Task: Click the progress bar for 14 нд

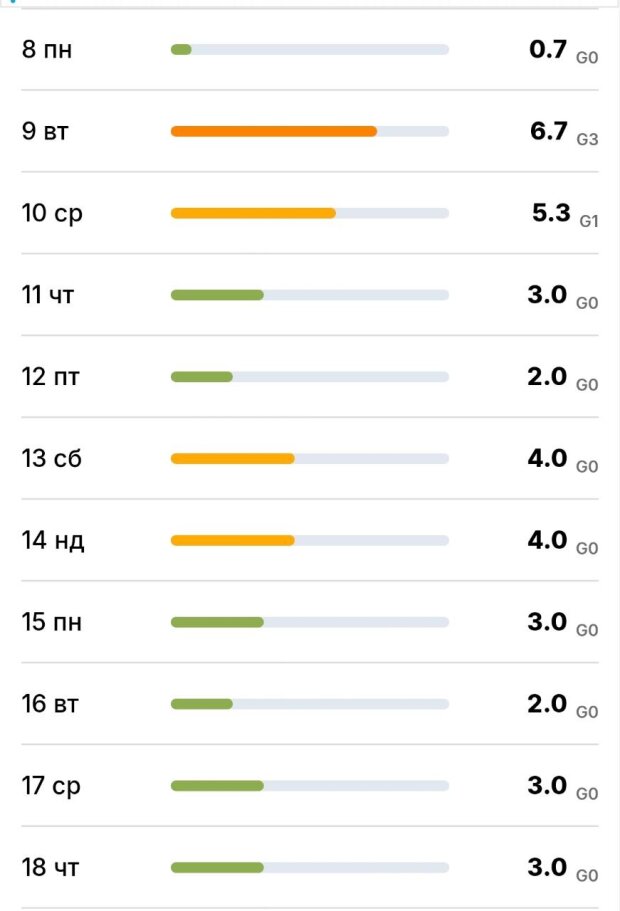Action: coord(309,541)
